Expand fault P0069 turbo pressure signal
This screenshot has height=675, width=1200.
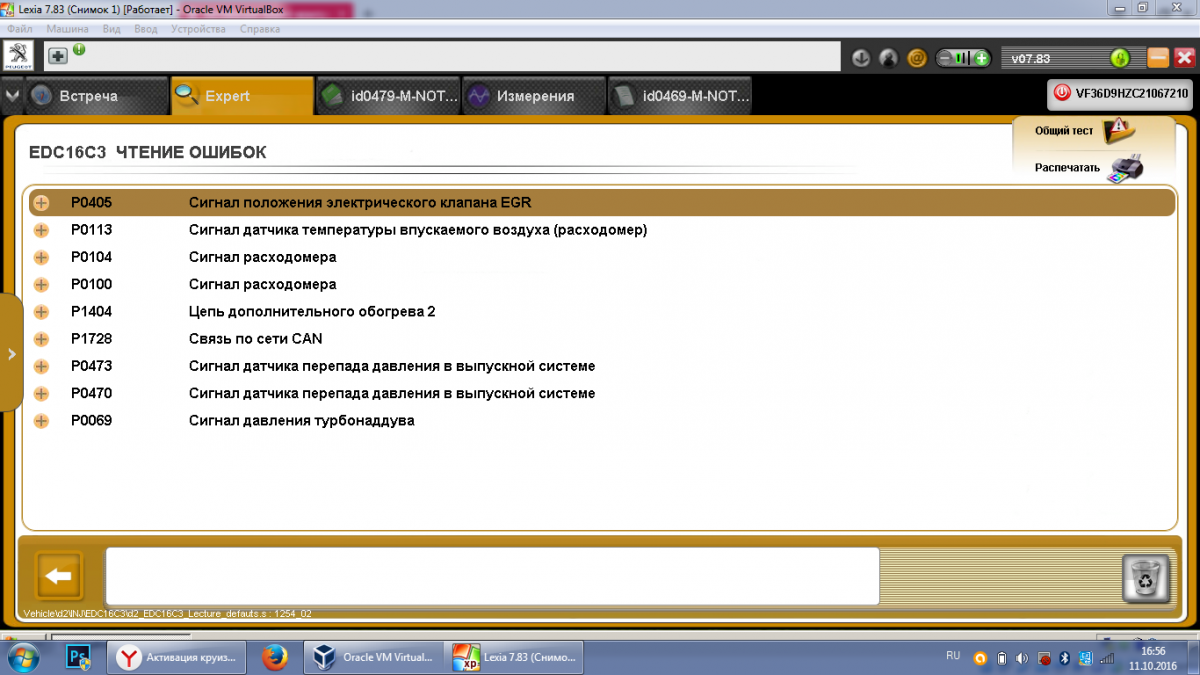pos(41,421)
